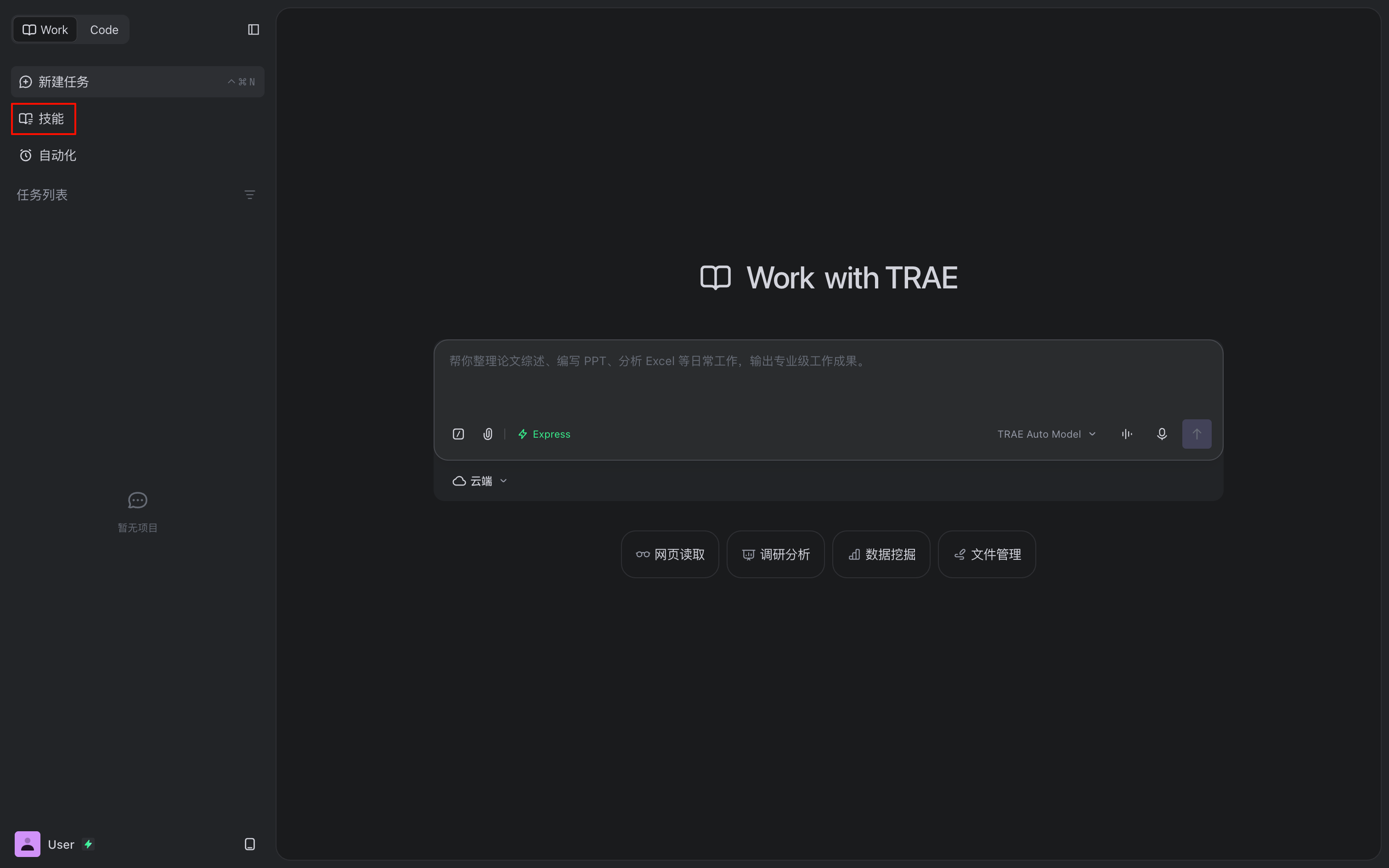The height and width of the screenshot is (868, 1389).
Task: Click the slash command icon in the input box
Action: [458, 434]
